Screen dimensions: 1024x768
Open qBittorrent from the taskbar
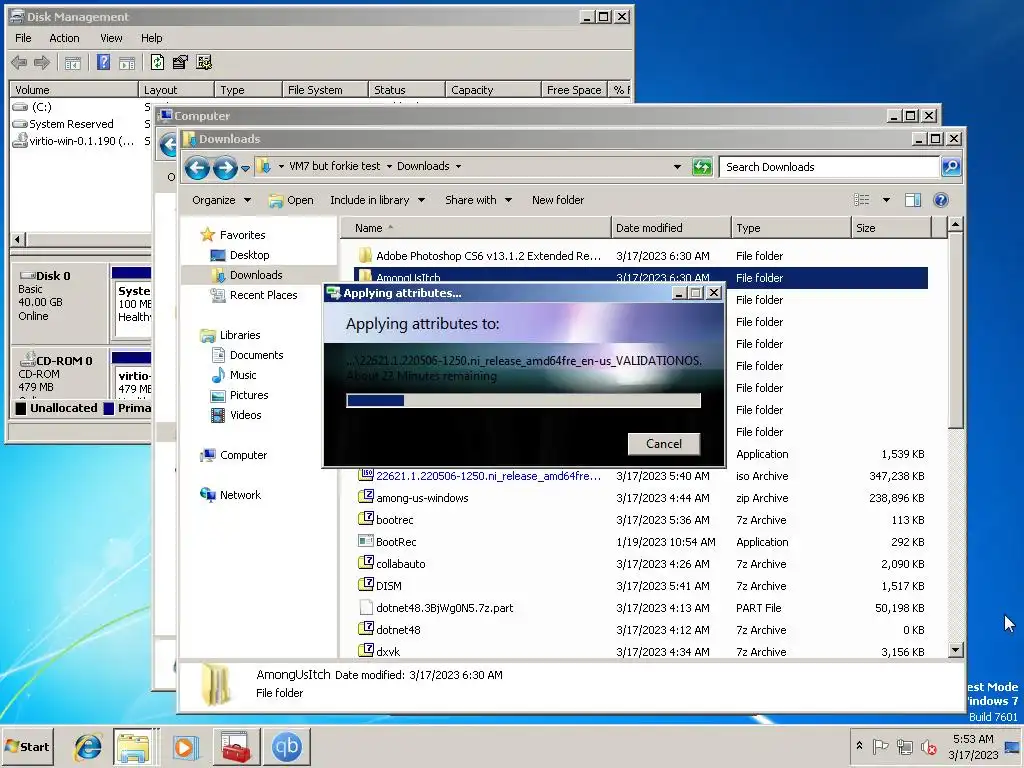286,746
